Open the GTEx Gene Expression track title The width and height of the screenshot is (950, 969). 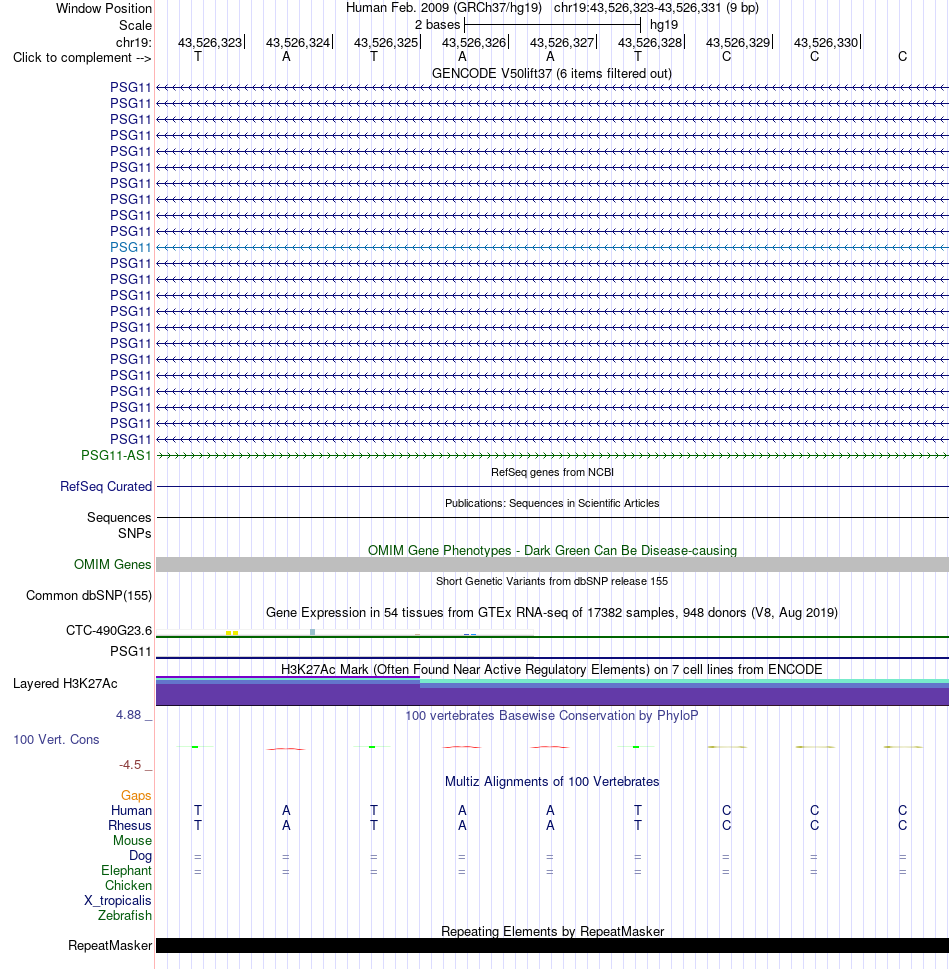pos(552,612)
